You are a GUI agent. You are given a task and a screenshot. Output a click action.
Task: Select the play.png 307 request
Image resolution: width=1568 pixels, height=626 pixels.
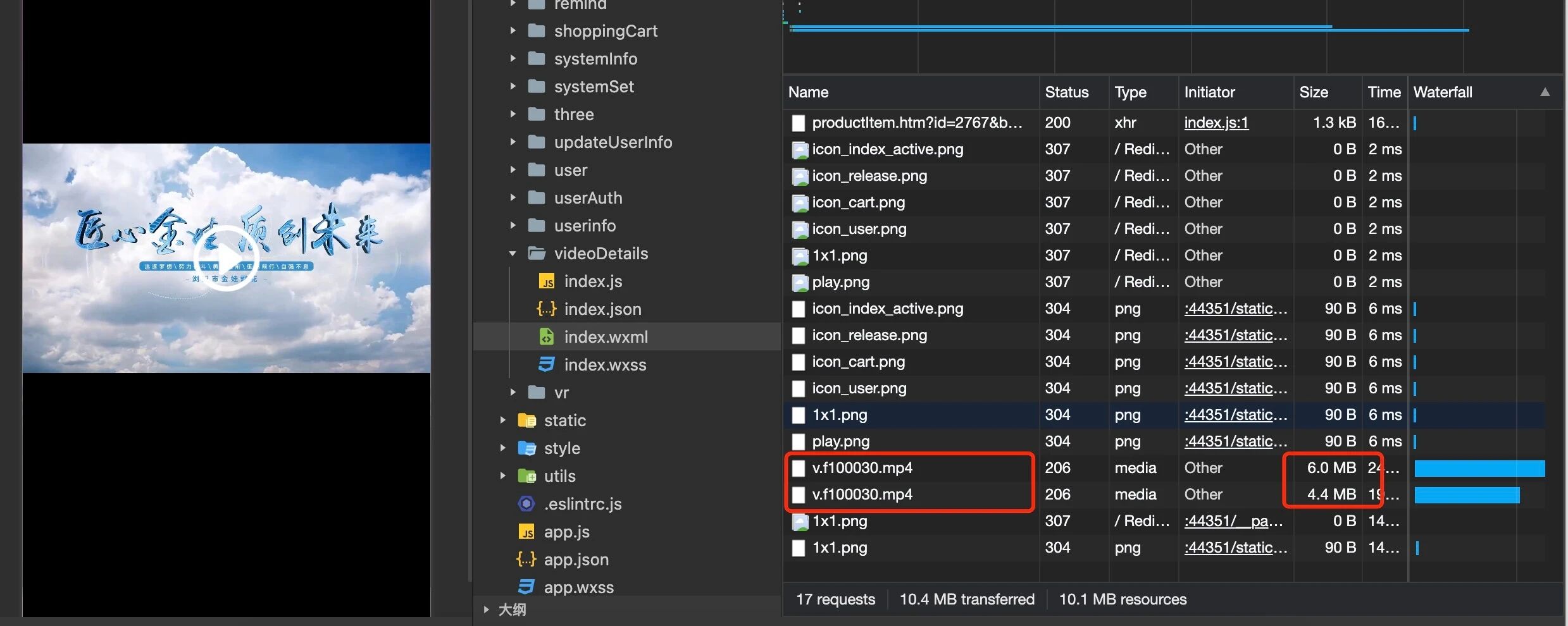[1164, 282]
